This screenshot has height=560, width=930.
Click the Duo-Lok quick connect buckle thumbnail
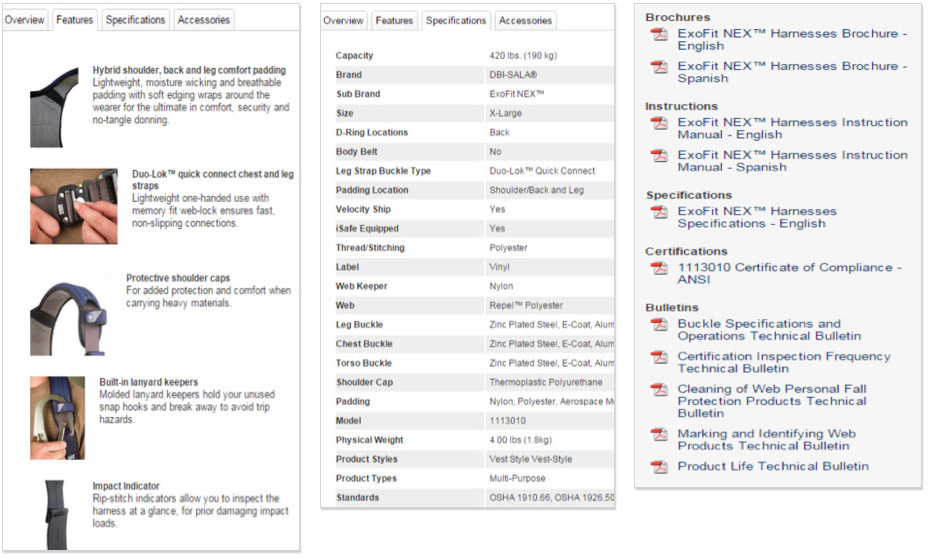(x=74, y=206)
